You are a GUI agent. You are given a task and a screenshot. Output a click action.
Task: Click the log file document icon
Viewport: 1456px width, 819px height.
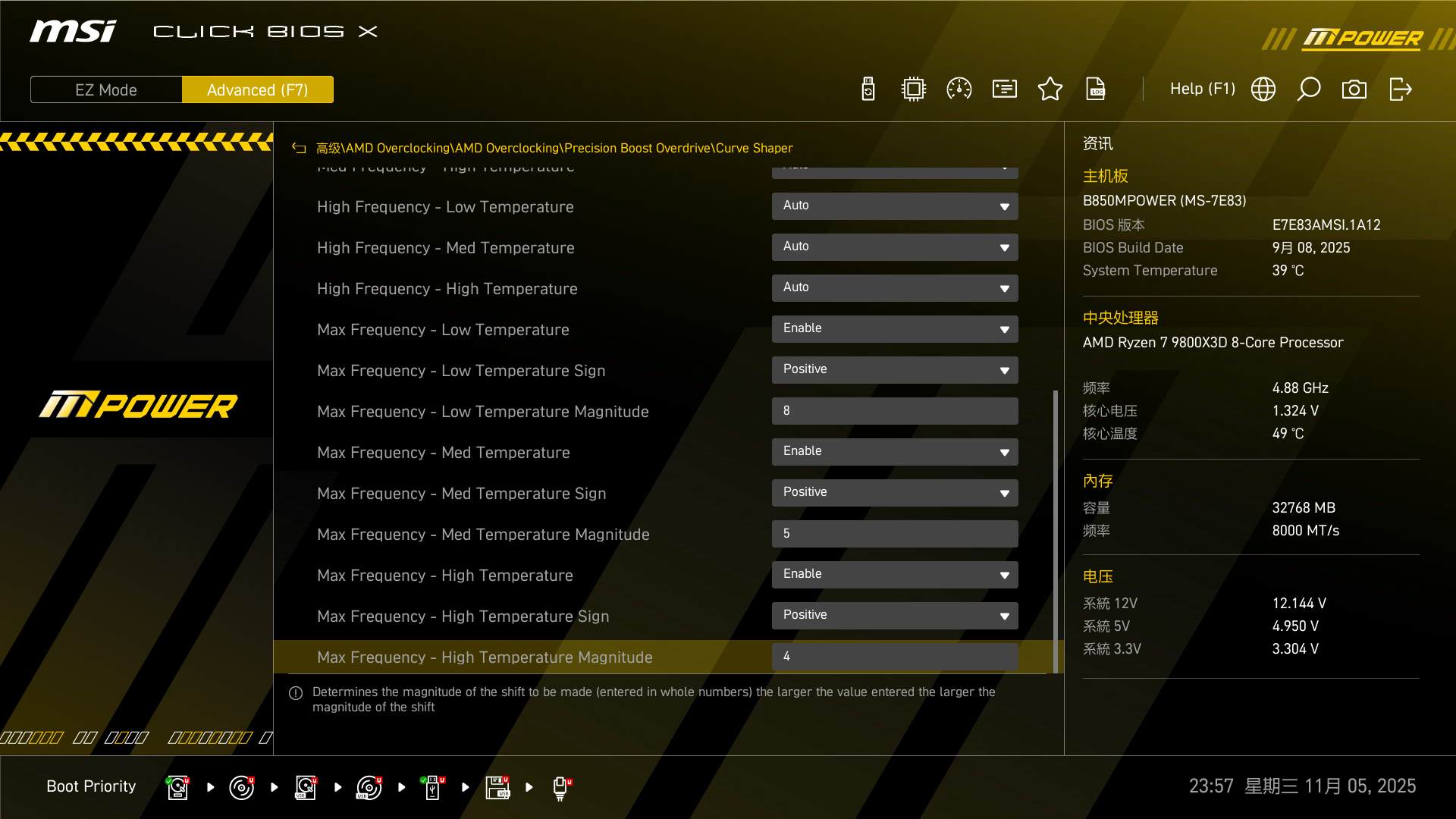(x=1096, y=89)
